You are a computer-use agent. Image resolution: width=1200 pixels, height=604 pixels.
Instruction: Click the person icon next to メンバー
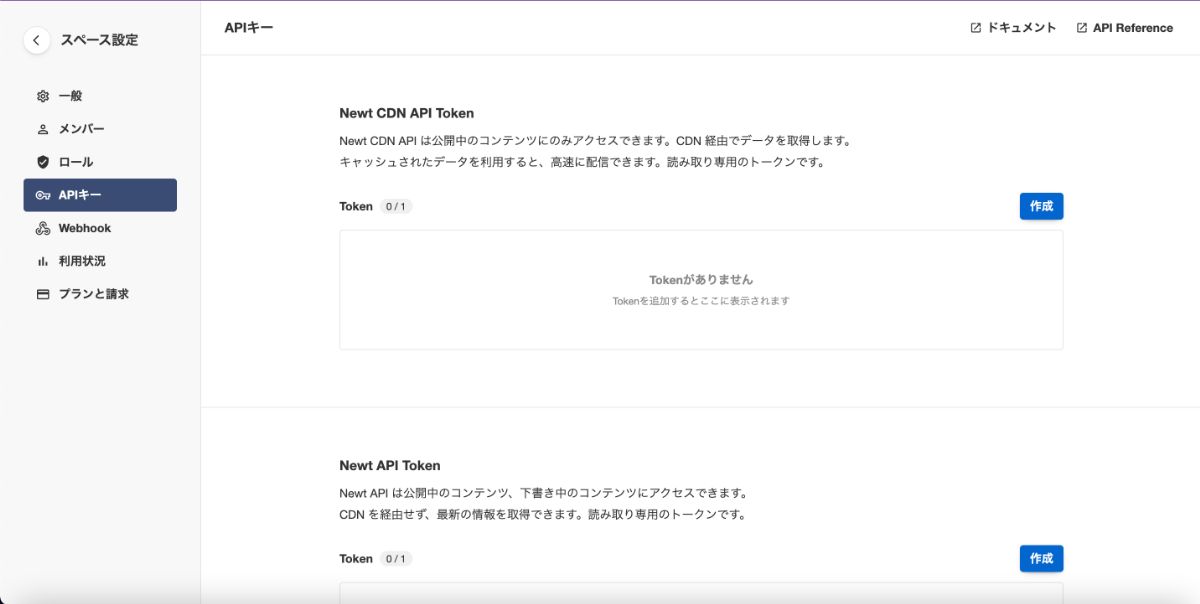[x=43, y=129]
